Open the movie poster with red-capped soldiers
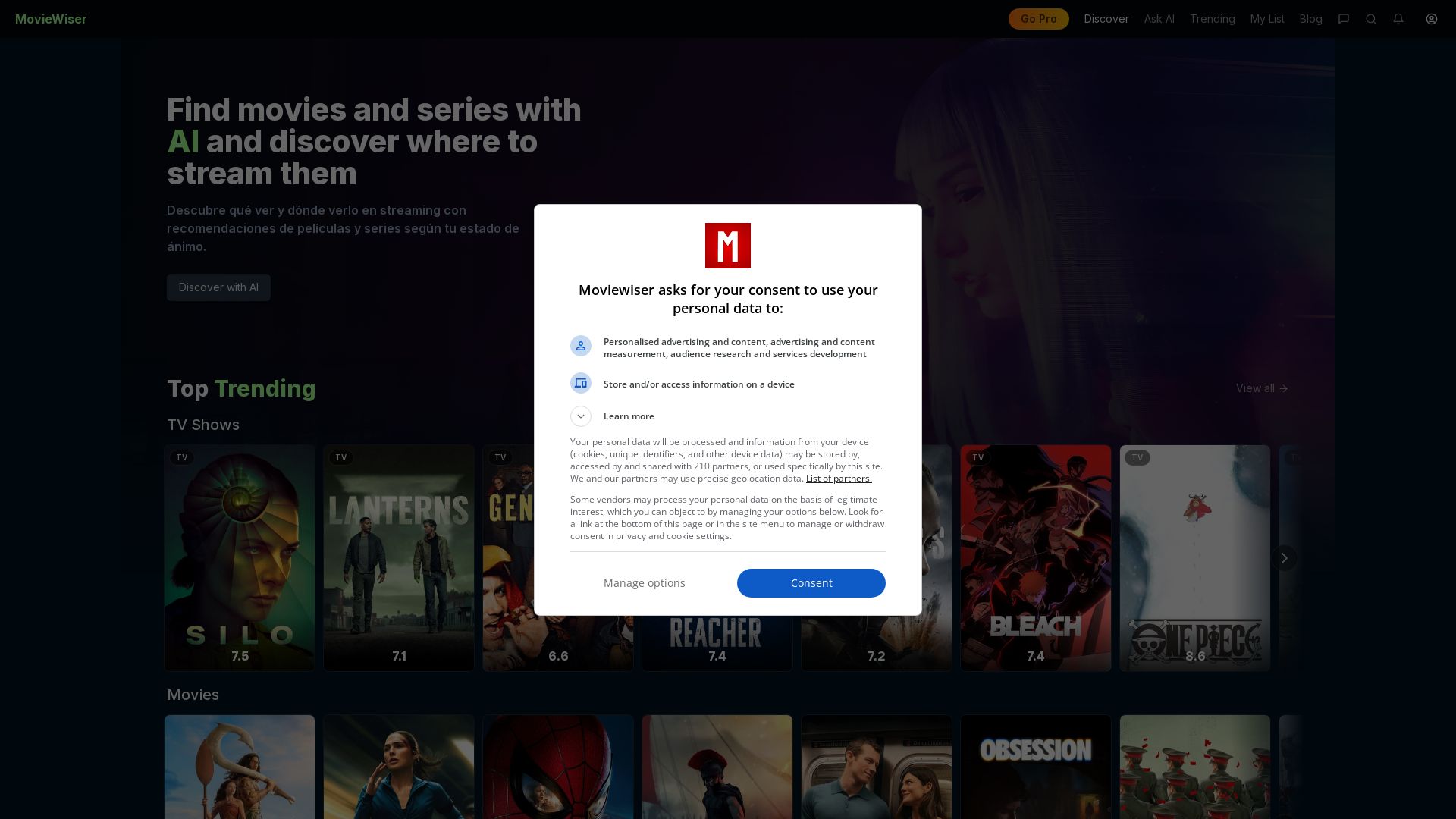The image size is (1456, 819). click(x=1195, y=767)
